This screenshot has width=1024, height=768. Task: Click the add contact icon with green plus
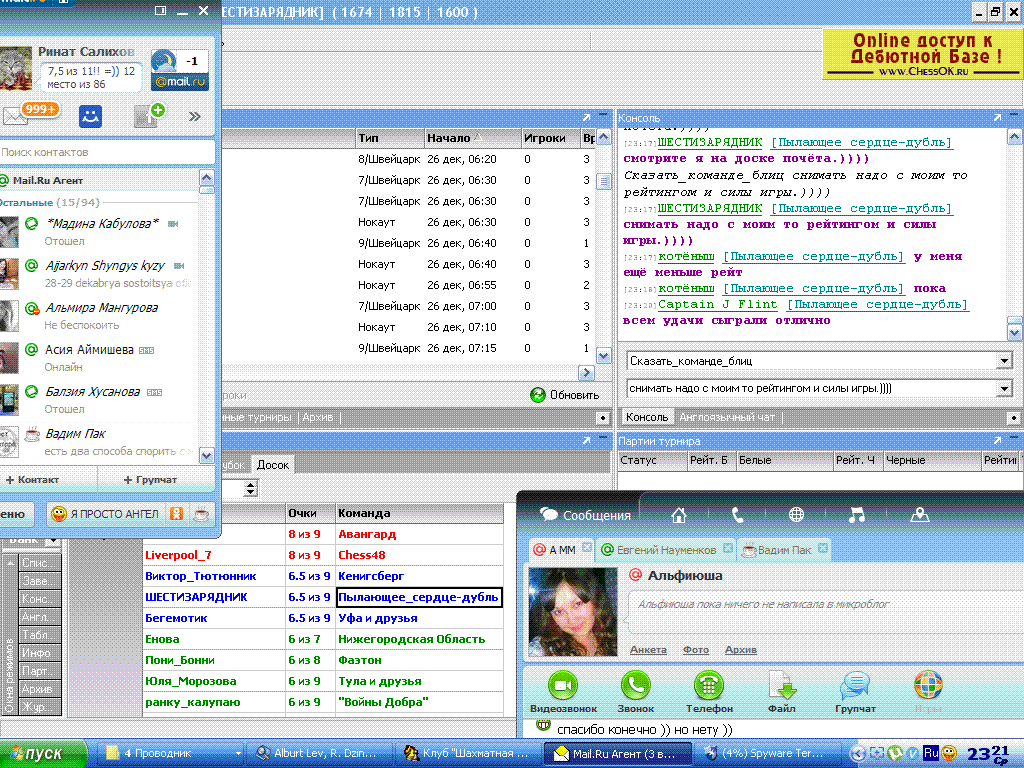(149, 116)
